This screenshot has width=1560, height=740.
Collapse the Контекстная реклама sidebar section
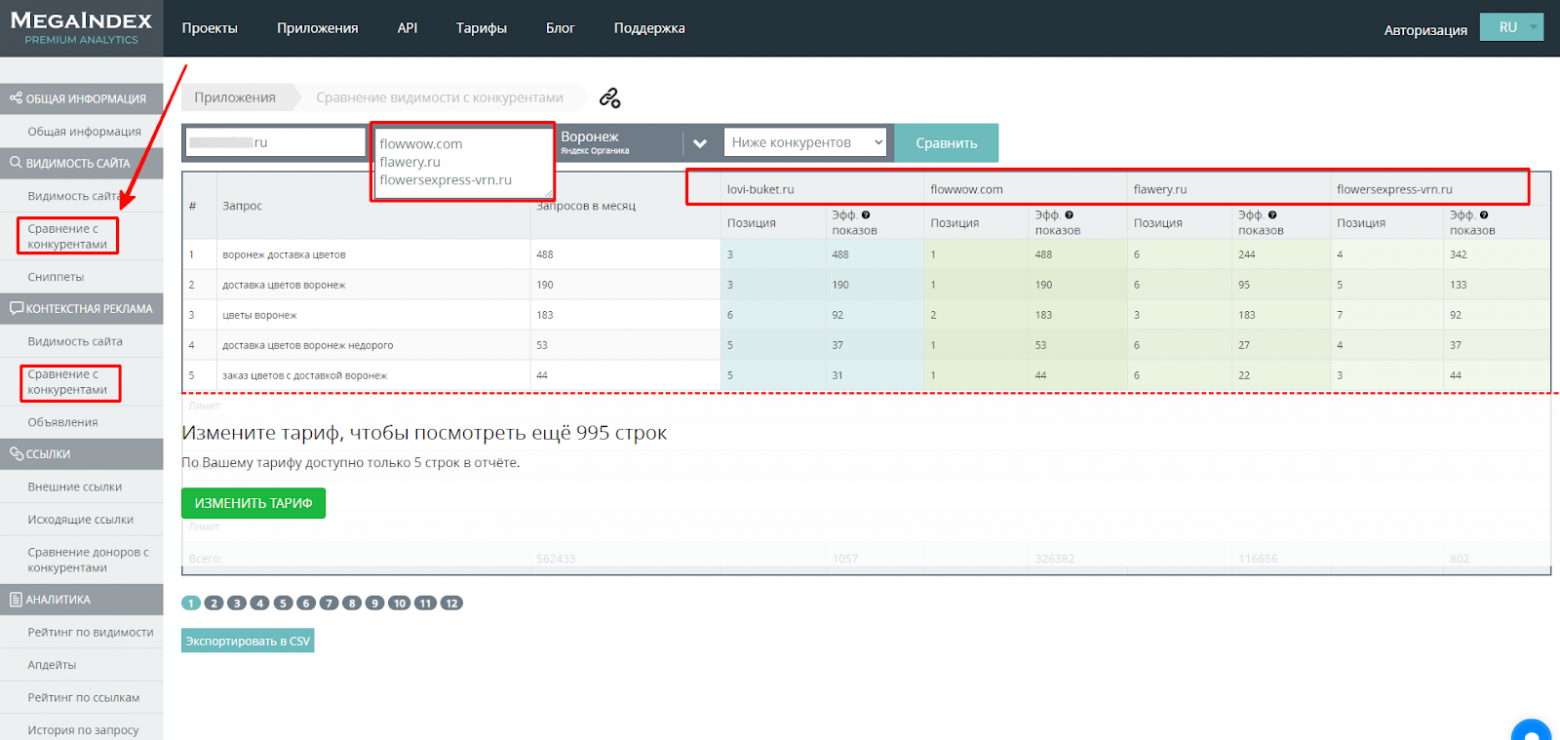(x=81, y=308)
